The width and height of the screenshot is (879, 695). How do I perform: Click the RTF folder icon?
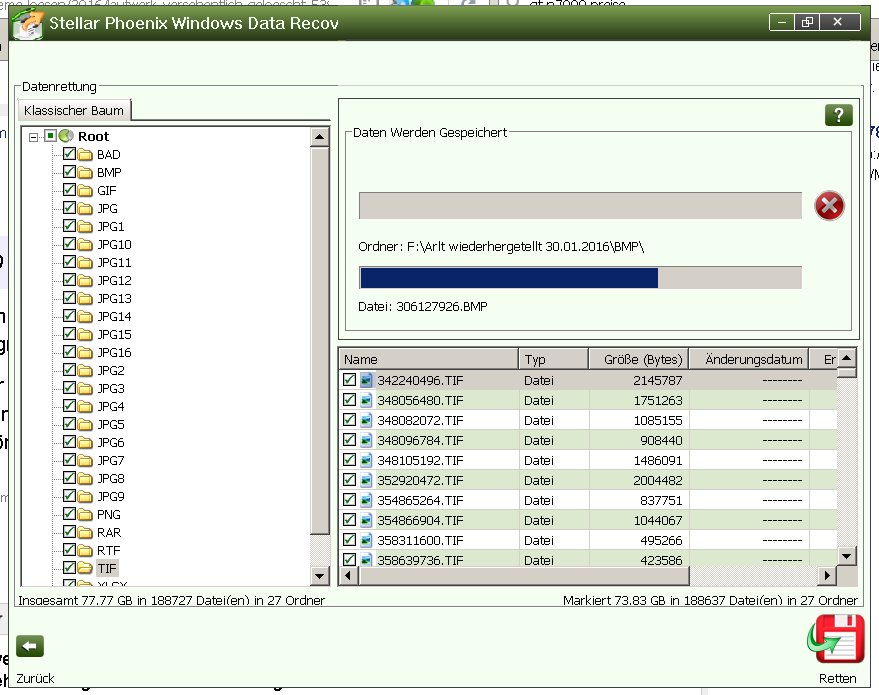coord(85,550)
